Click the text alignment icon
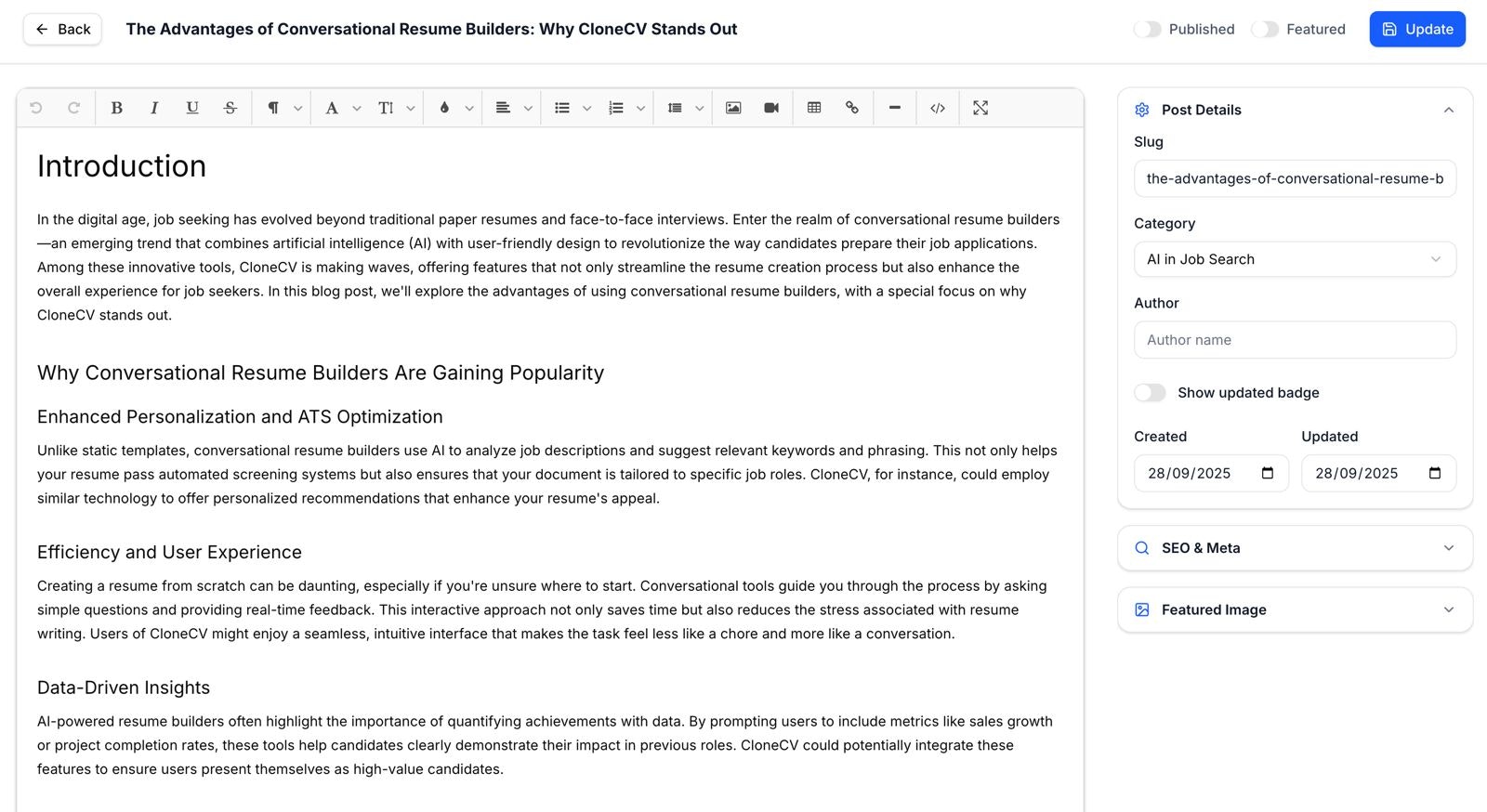The width and height of the screenshot is (1487, 812). click(x=503, y=108)
